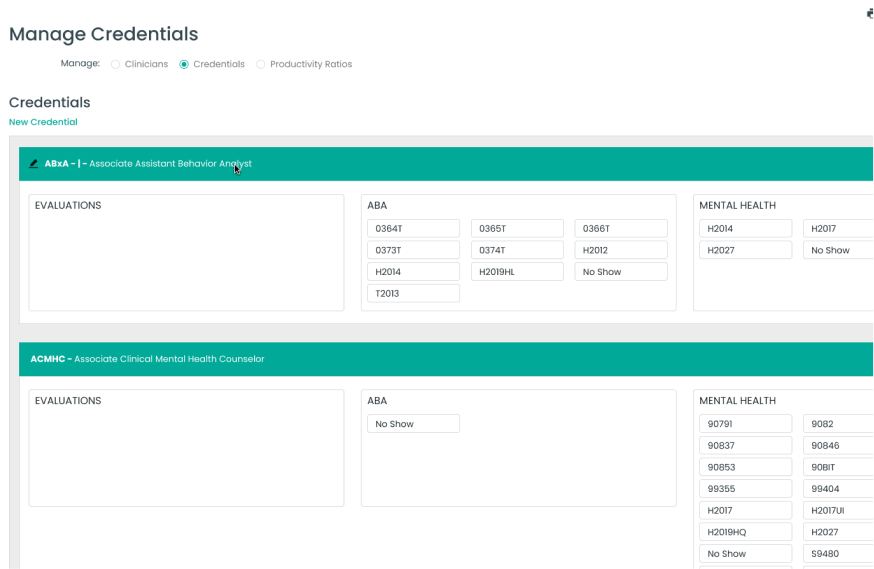
Task: Click the edit pencil icon beside ABxA
Action: click(x=33, y=164)
